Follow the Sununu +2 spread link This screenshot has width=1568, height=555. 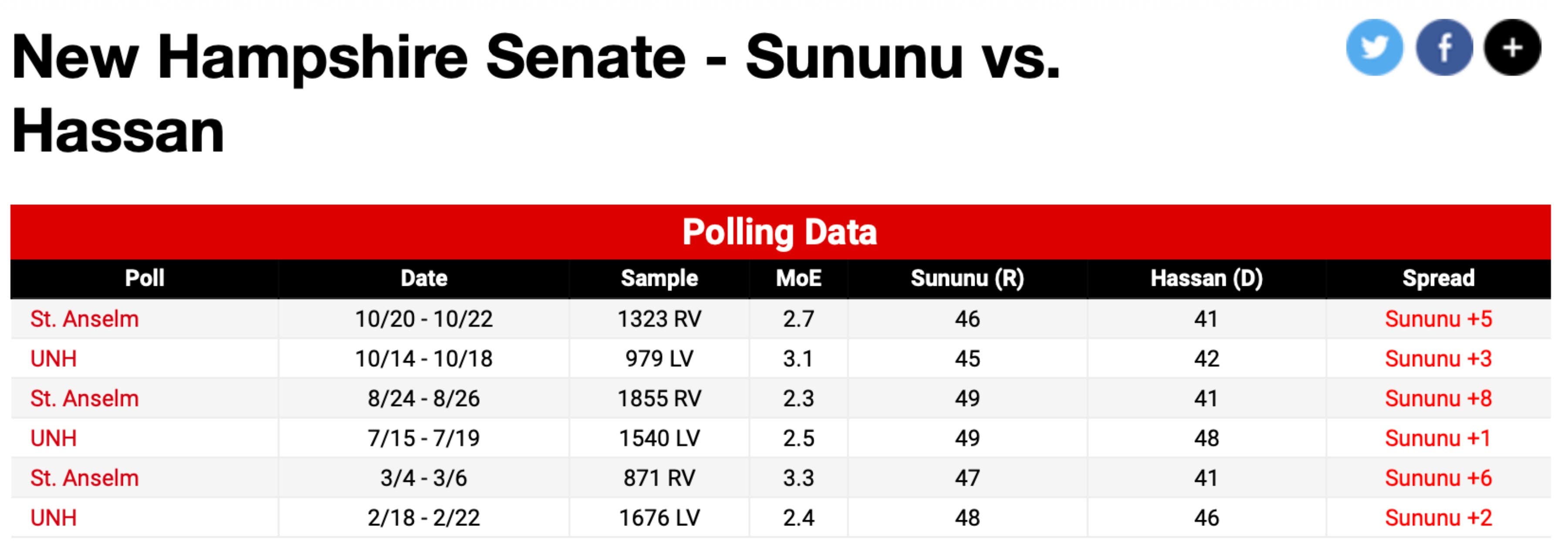[x=1438, y=518]
